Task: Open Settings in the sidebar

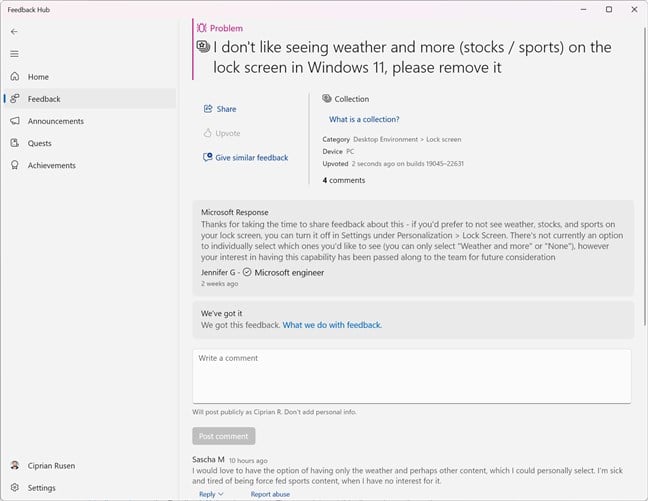Action: click(90, 487)
